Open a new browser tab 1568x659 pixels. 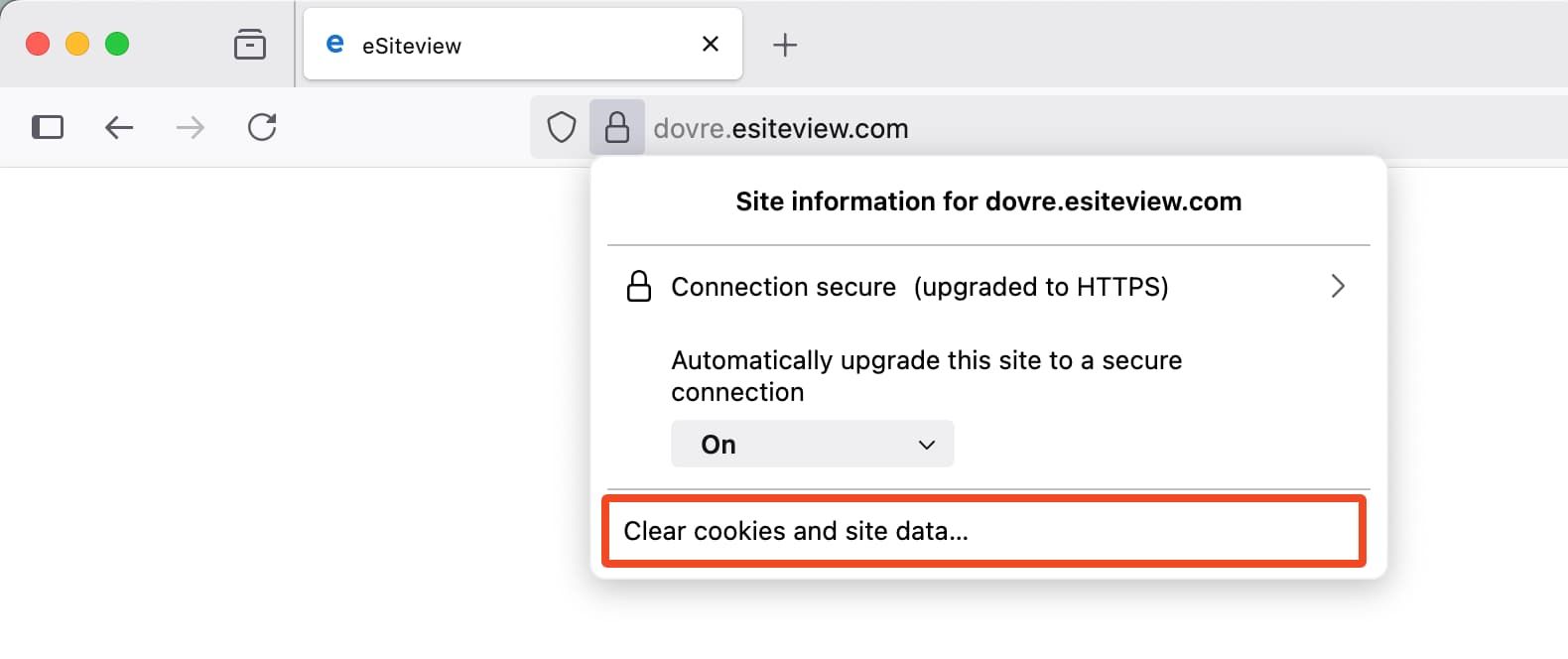785,44
